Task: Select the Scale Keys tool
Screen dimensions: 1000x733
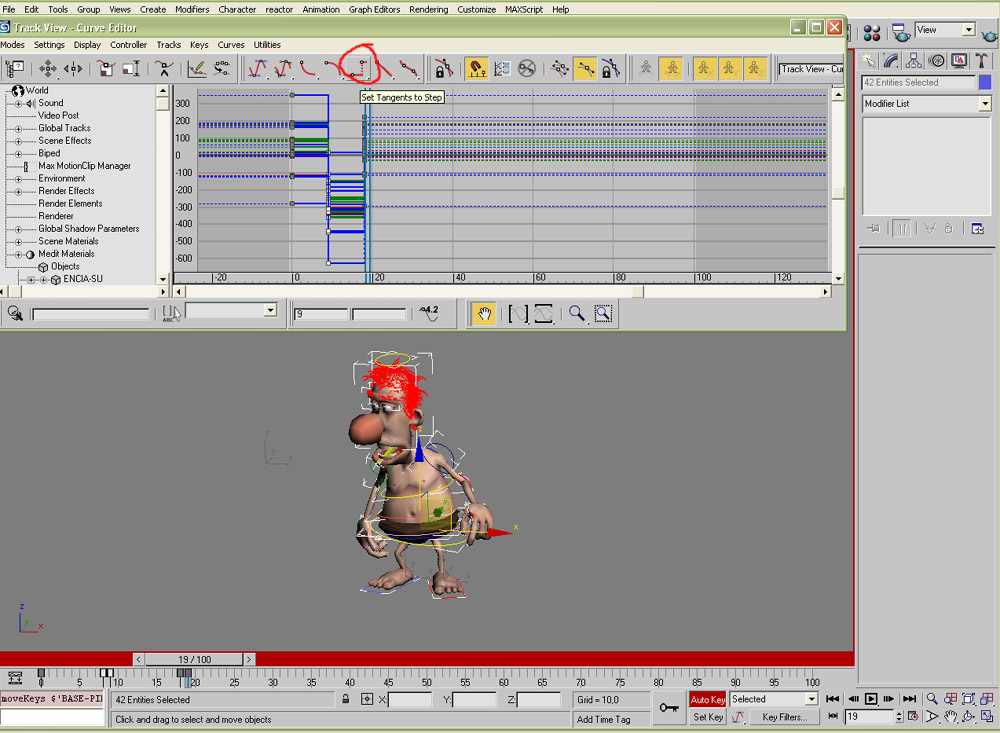Action: click(x=107, y=68)
